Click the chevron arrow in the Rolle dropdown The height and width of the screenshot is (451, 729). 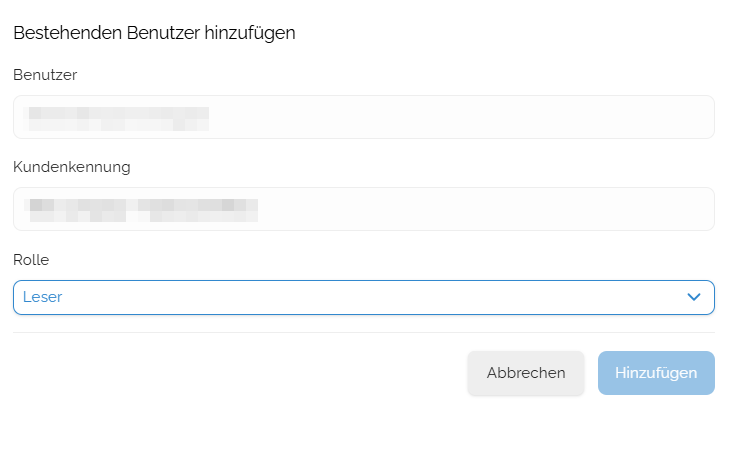point(694,297)
